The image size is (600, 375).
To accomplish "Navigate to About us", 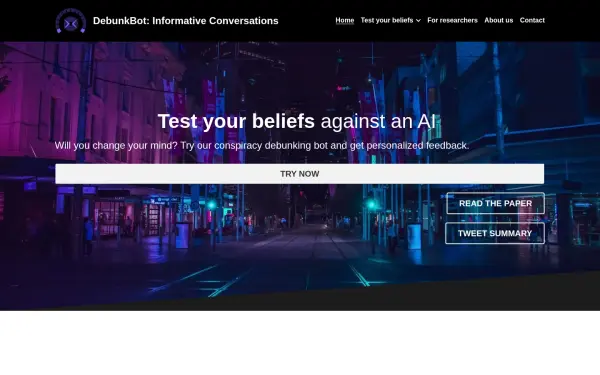I will pos(499,20).
